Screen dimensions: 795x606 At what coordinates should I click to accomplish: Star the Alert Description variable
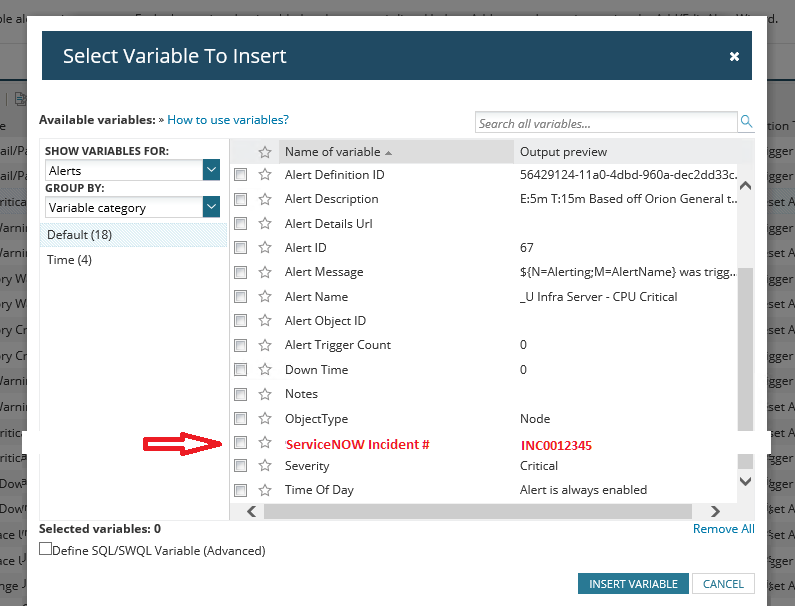[265, 199]
